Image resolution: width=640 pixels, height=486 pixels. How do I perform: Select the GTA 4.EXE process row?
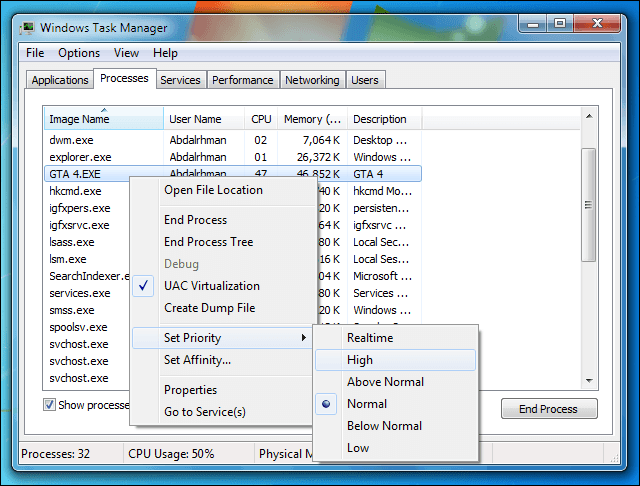click(233, 174)
